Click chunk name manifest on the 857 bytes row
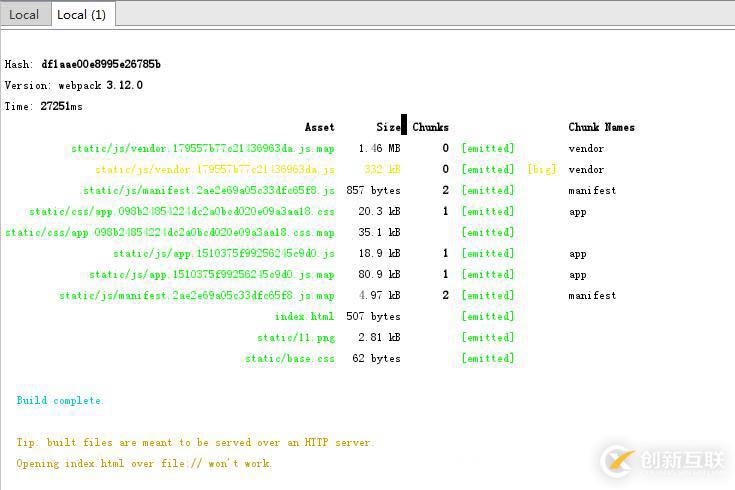The height and width of the screenshot is (490, 735). click(592, 190)
